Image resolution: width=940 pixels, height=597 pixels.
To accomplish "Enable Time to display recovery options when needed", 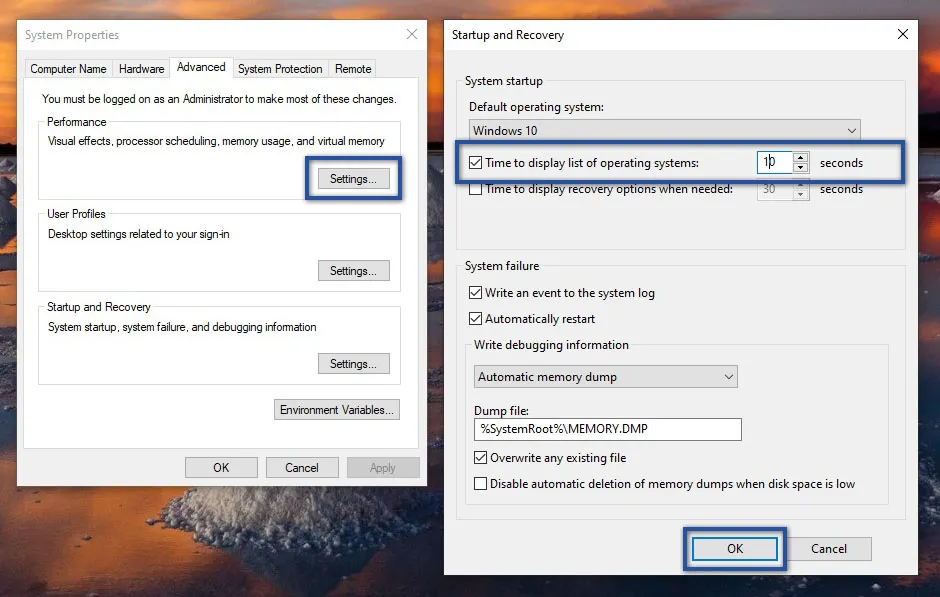I will click(x=475, y=189).
